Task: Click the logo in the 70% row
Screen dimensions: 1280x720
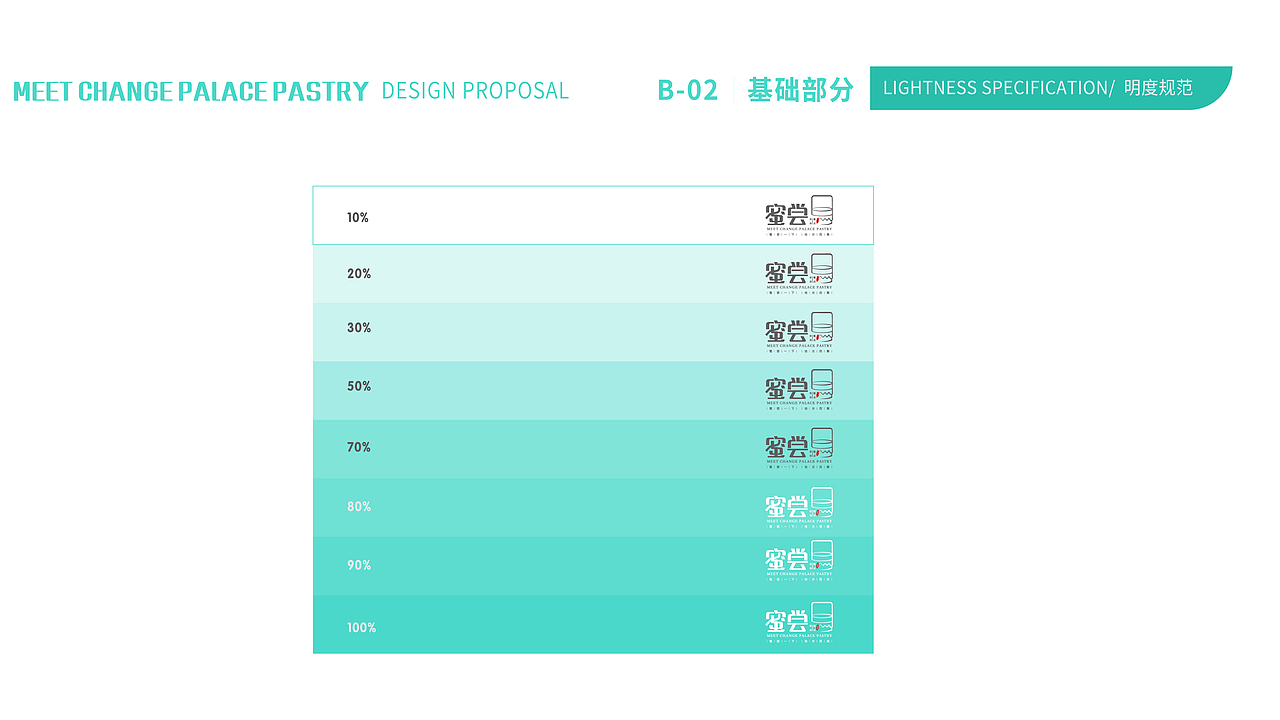Action: (x=799, y=448)
